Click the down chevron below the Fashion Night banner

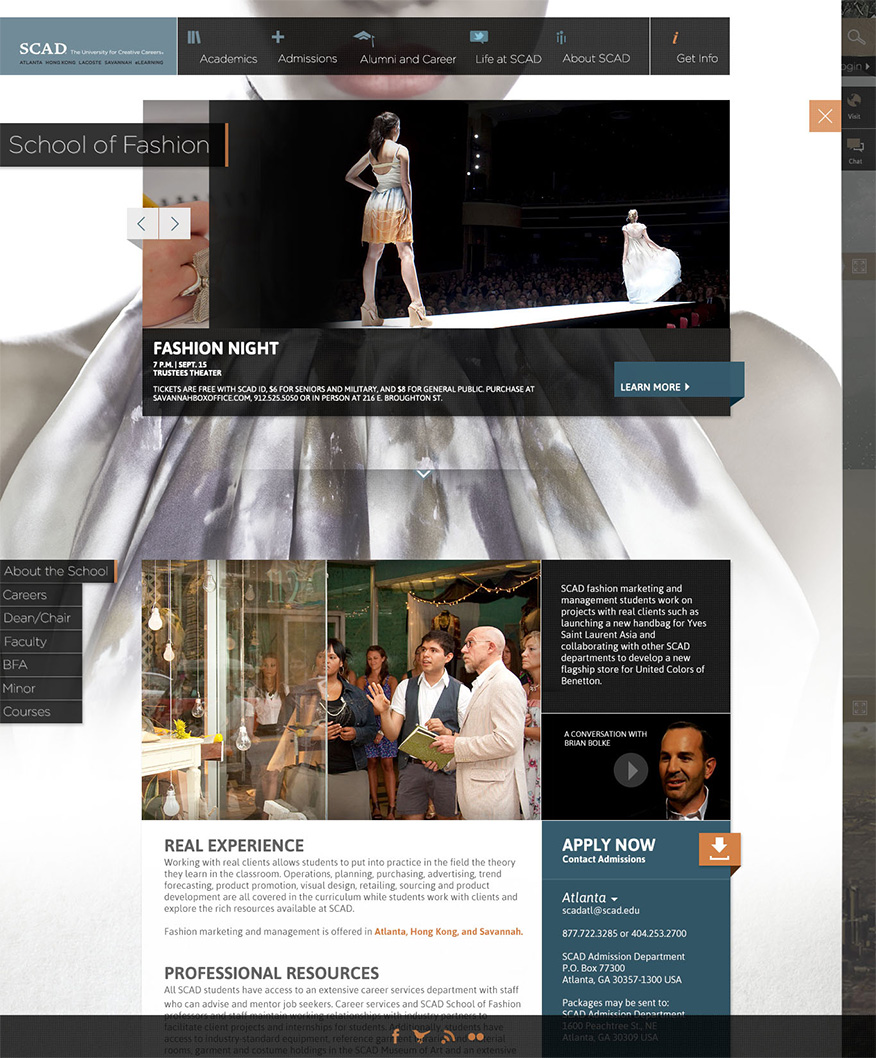click(423, 474)
